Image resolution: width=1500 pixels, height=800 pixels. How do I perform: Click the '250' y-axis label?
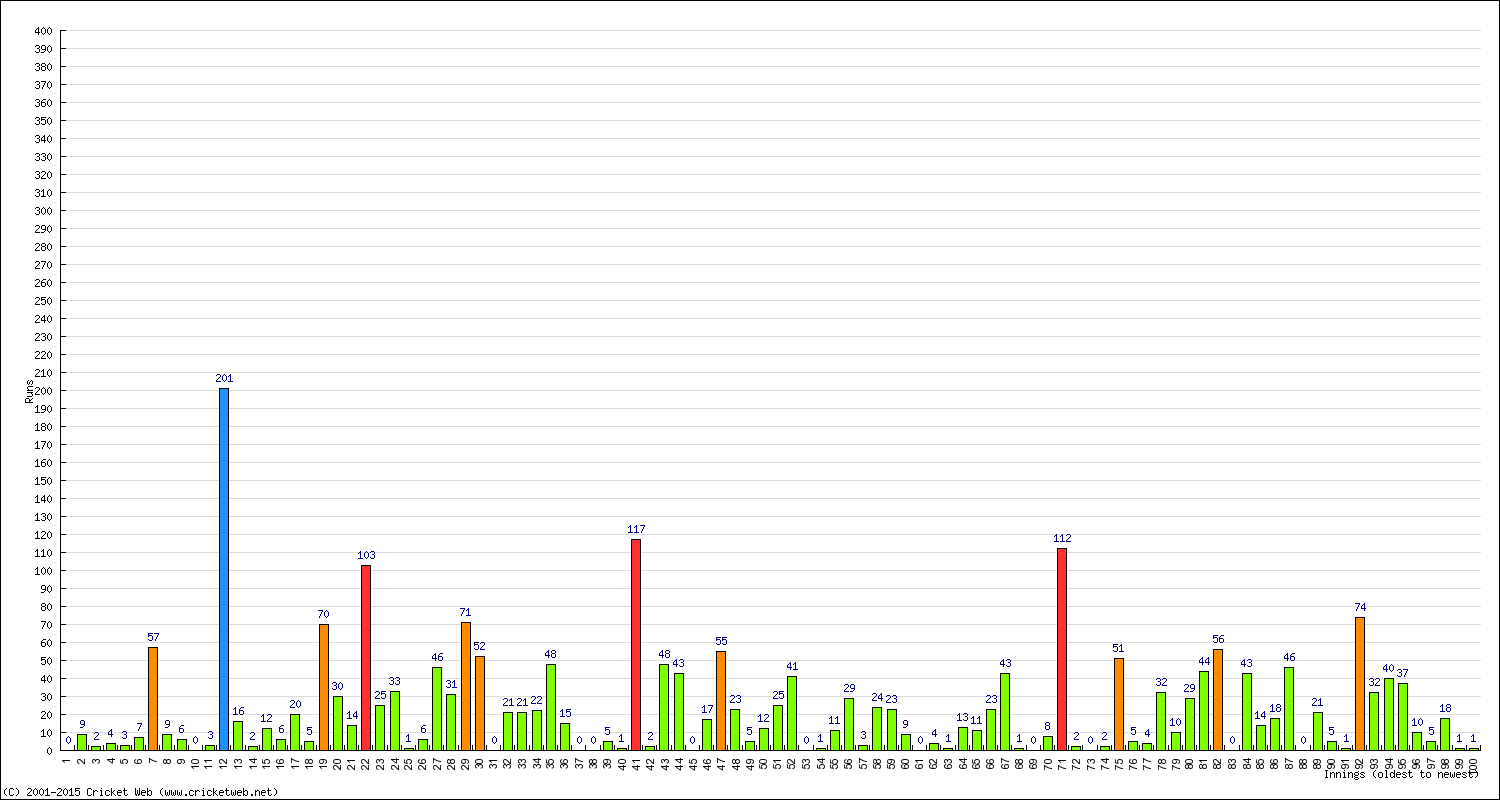pos(44,301)
